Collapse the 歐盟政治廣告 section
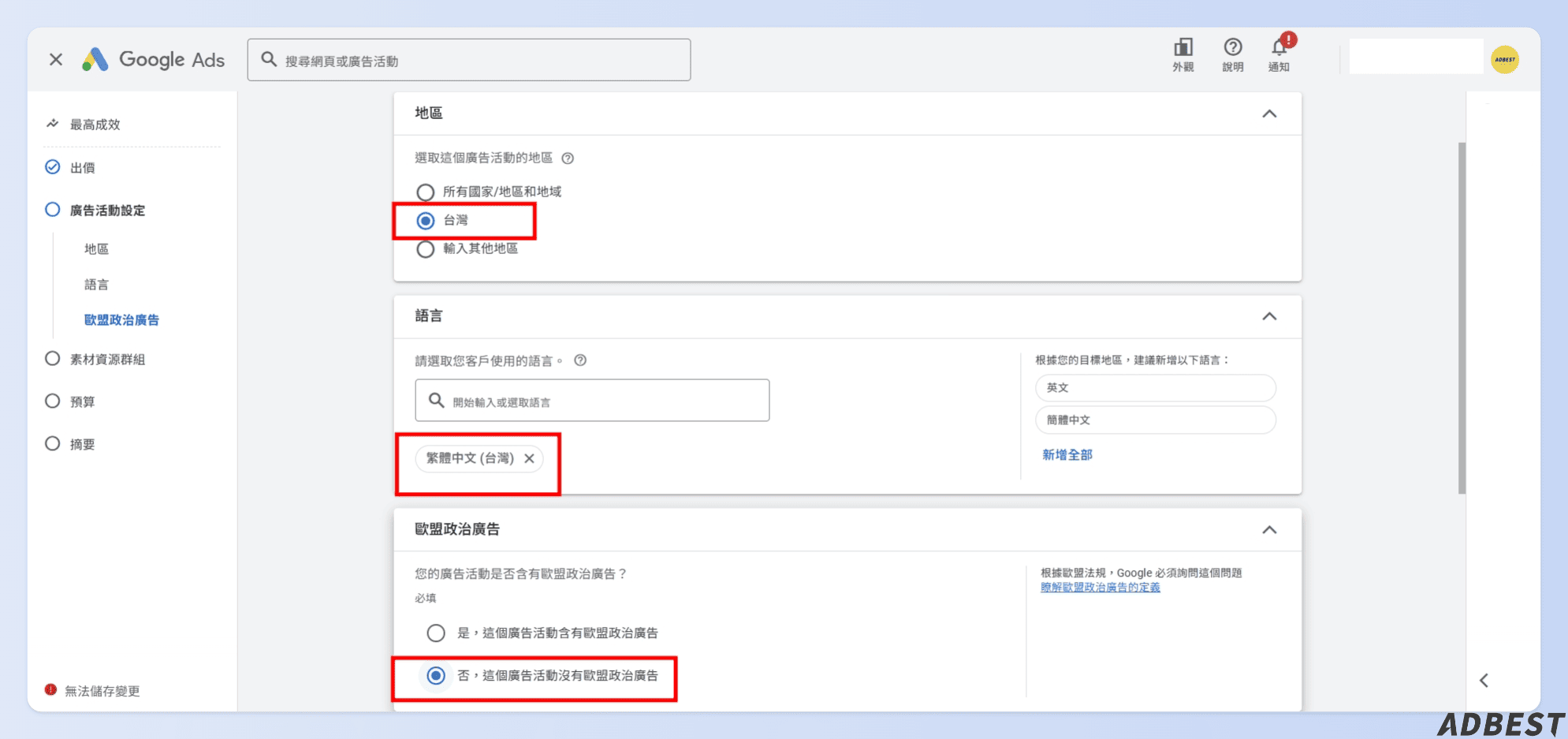Image resolution: width=1568 pixels, height=739 pixels. (1269, 530)
